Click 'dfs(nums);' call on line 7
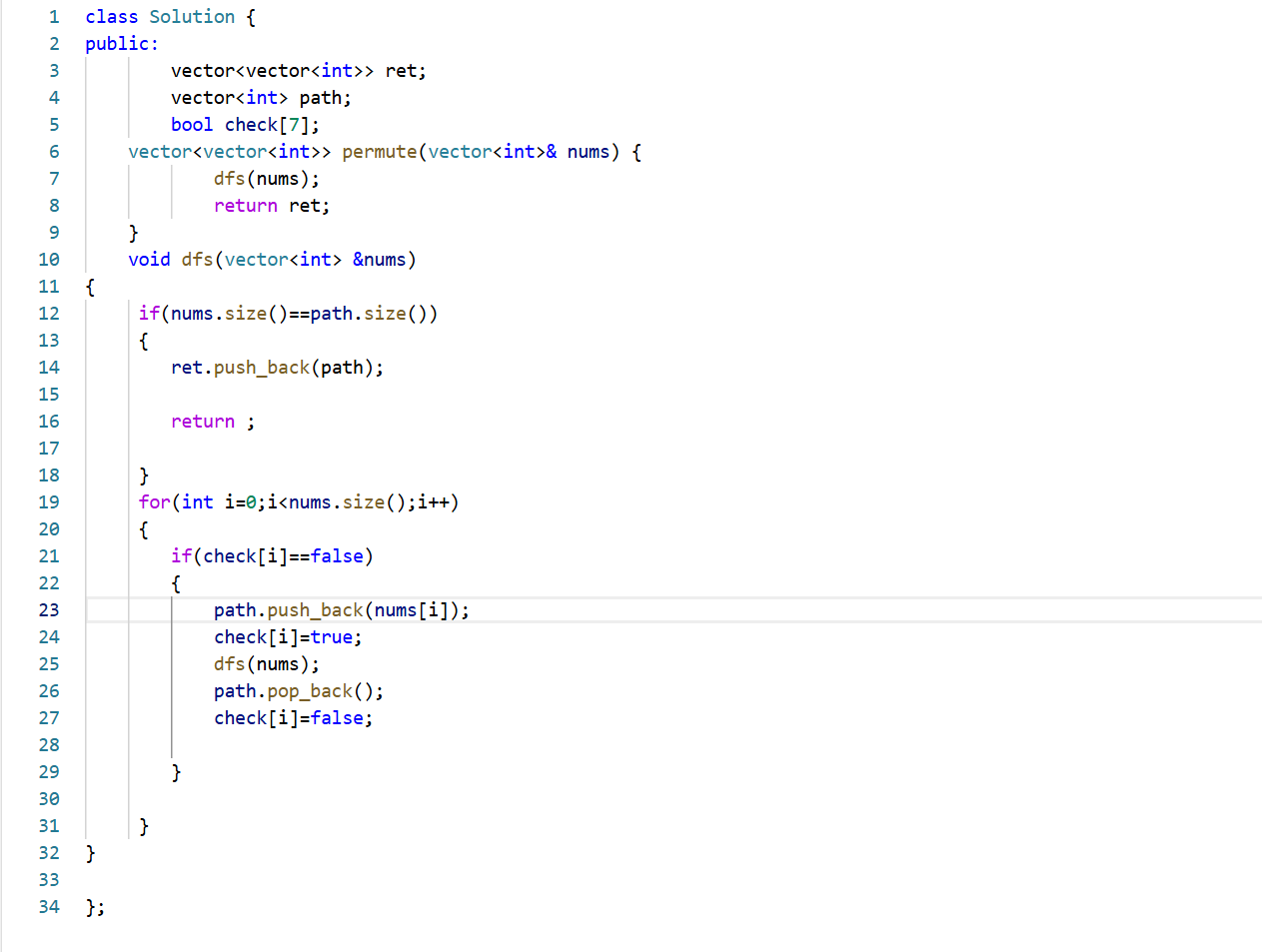Viewport: 1262px width, 952px height. coord(267,179)
